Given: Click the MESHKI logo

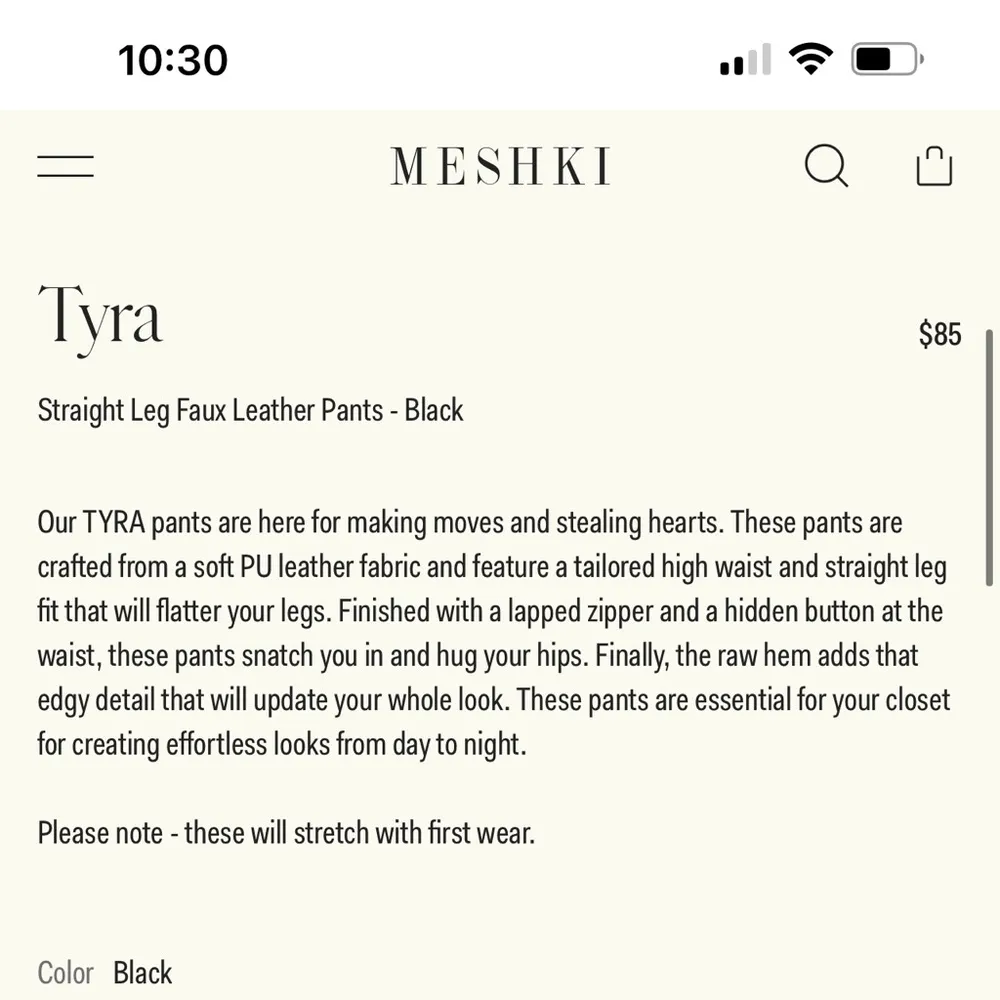Looking at the screenshot, I should (500, 166).
